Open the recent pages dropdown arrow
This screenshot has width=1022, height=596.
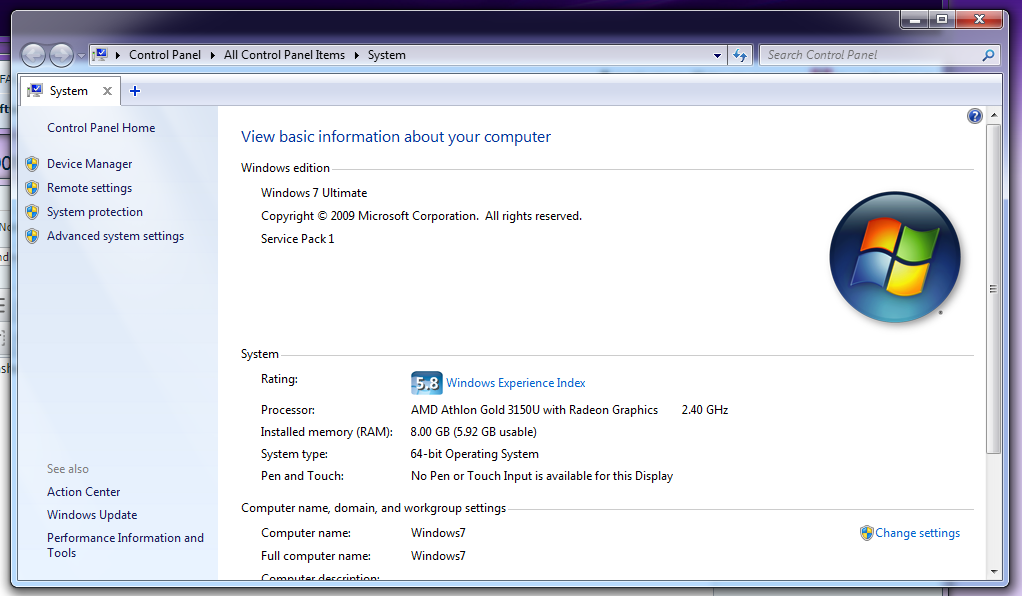(81, 55)
